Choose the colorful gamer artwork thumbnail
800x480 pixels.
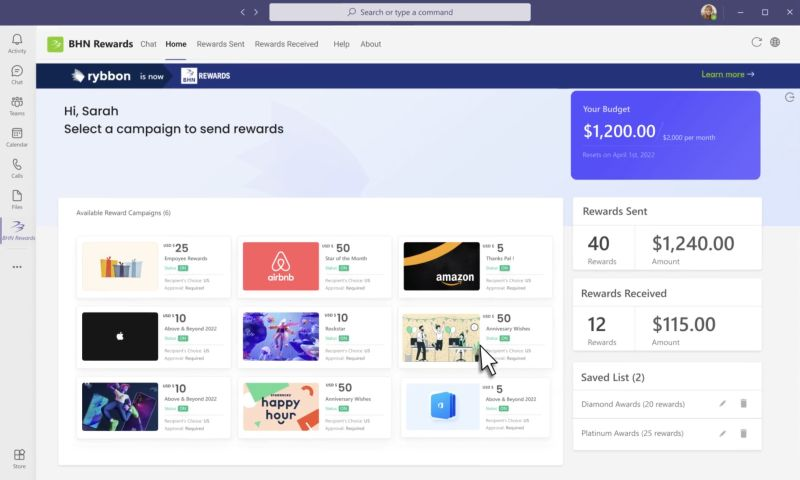pyautogui.click(x=120, y=407)
